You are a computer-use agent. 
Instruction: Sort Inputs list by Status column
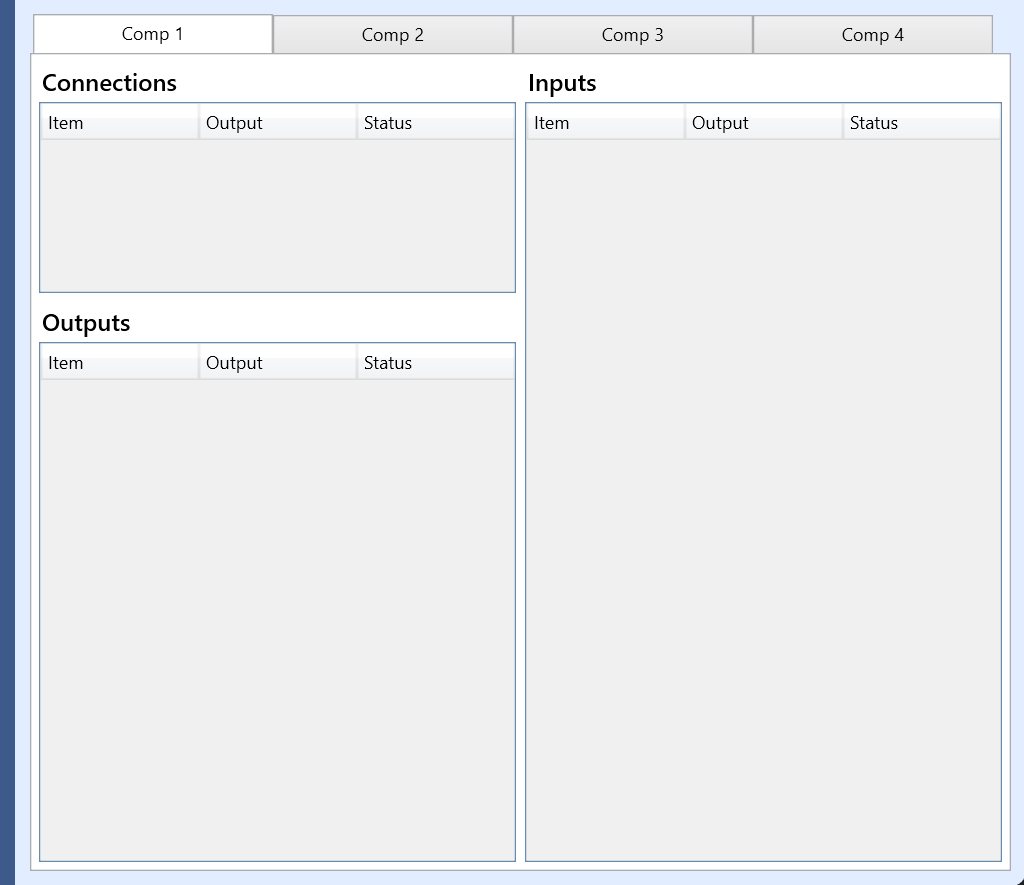pos(921,122)
